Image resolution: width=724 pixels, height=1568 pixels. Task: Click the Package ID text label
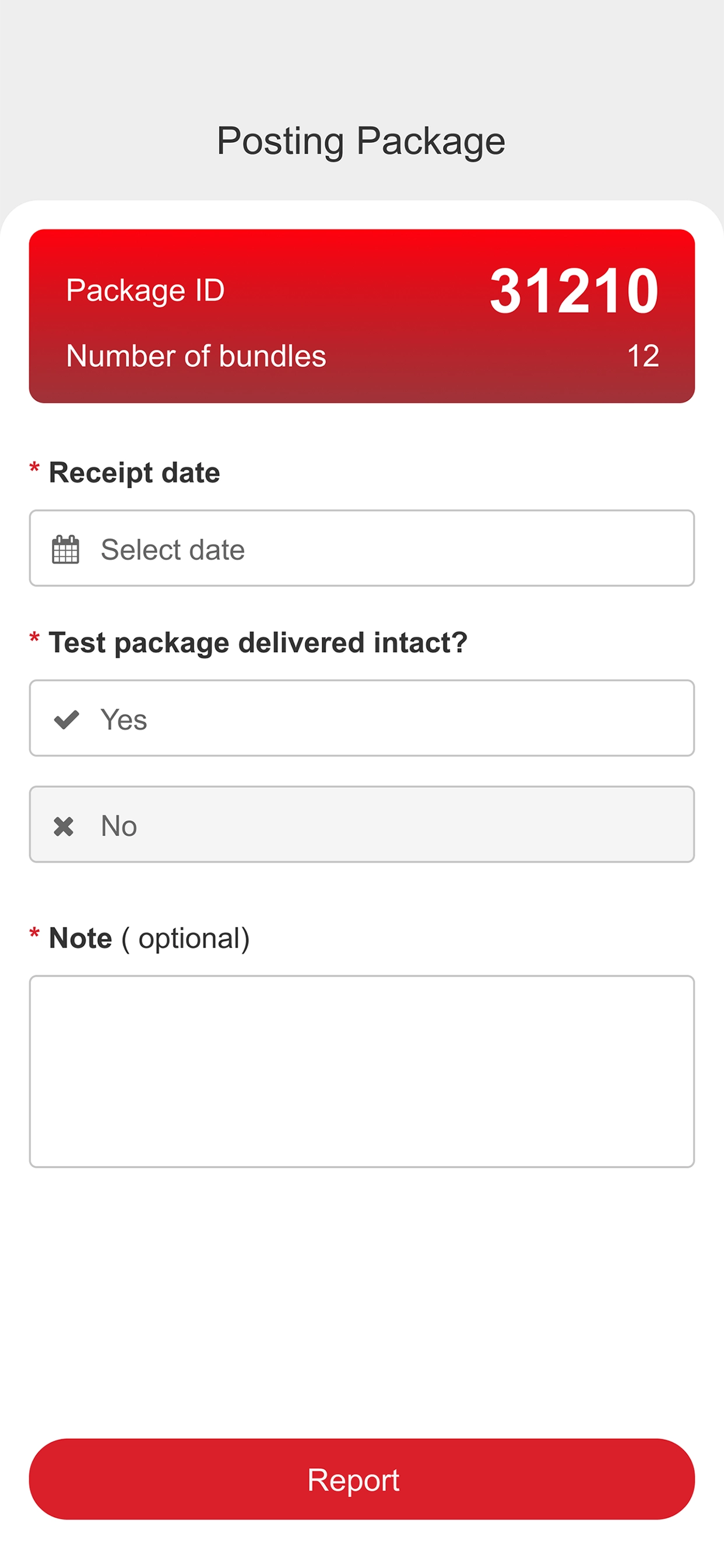[x=145, y=290]
